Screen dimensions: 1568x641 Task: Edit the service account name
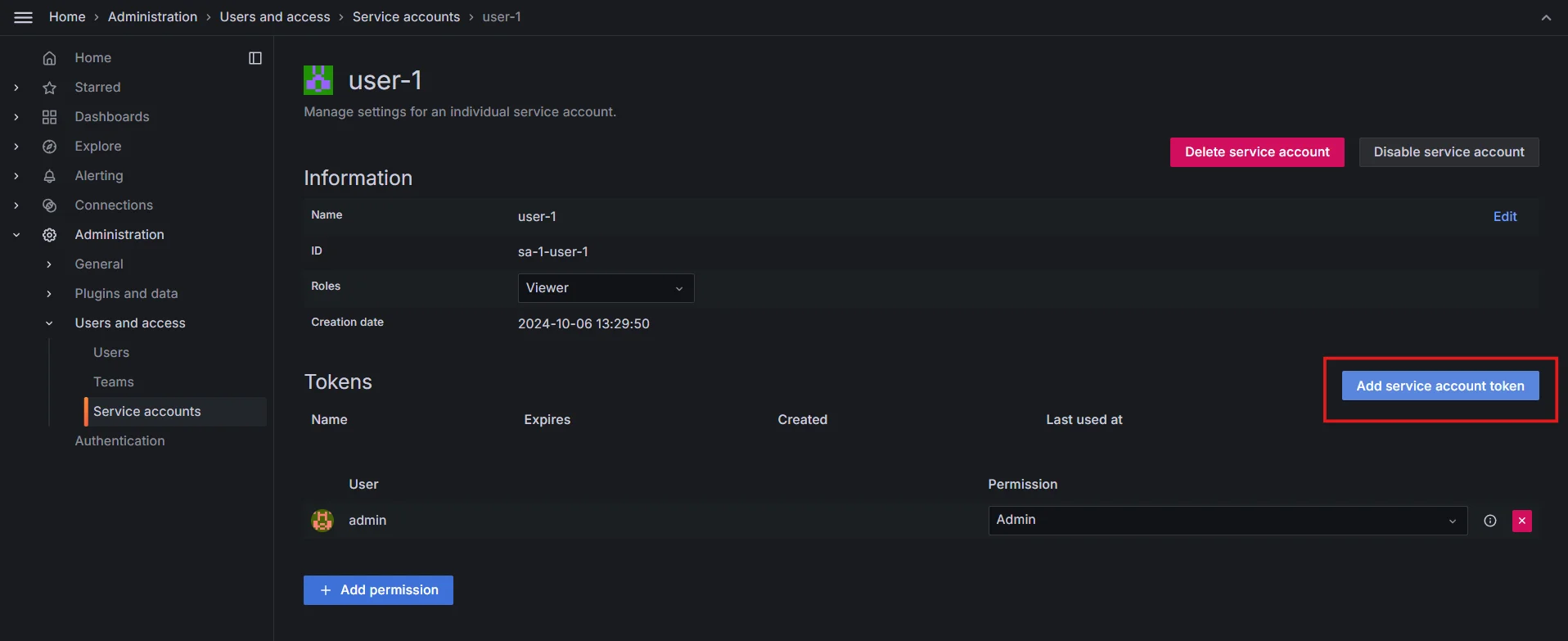[1505, 217]
